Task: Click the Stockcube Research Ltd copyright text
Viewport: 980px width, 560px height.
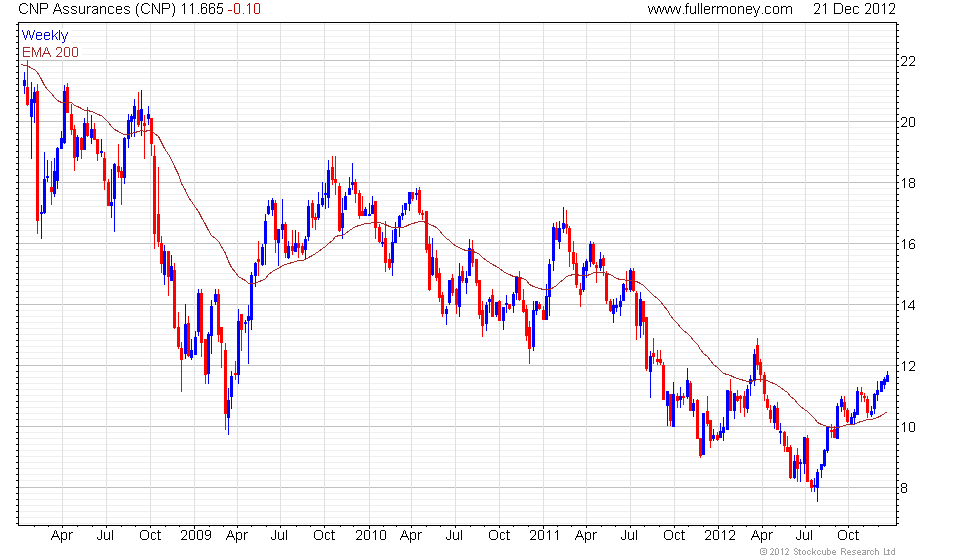Action: (828, 552)
